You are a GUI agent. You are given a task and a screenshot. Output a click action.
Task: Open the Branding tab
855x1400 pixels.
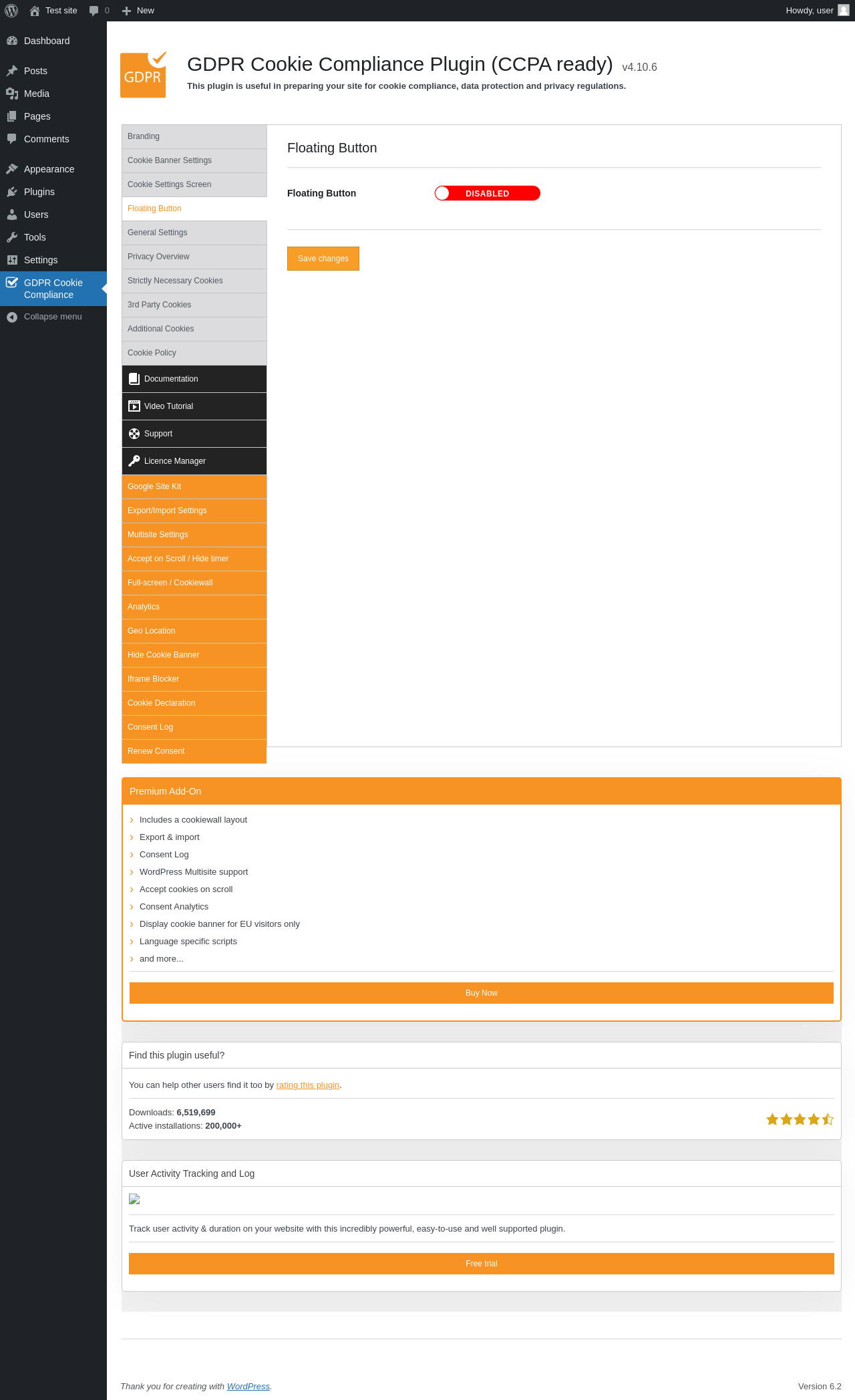pyautogui.click(x=194, y=136)
